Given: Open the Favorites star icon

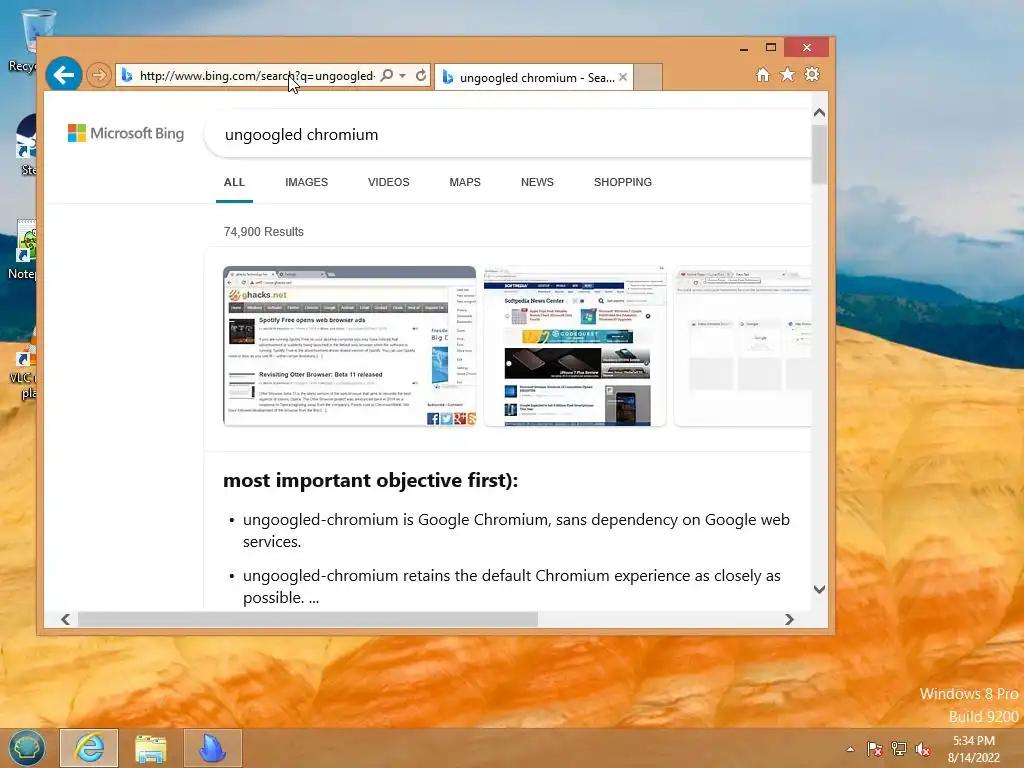Looking at the screenshot, I should pos(788,74).
